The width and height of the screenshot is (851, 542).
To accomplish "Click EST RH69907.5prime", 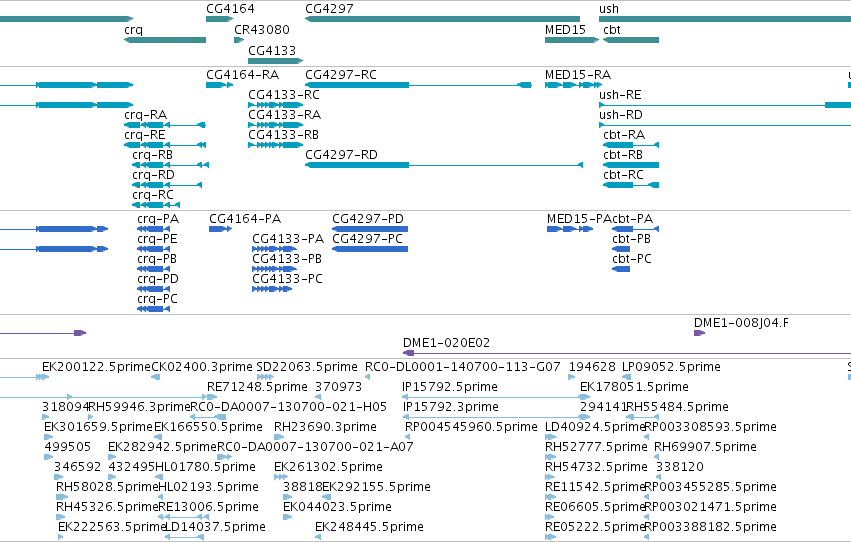I will (x=705, y=447).
